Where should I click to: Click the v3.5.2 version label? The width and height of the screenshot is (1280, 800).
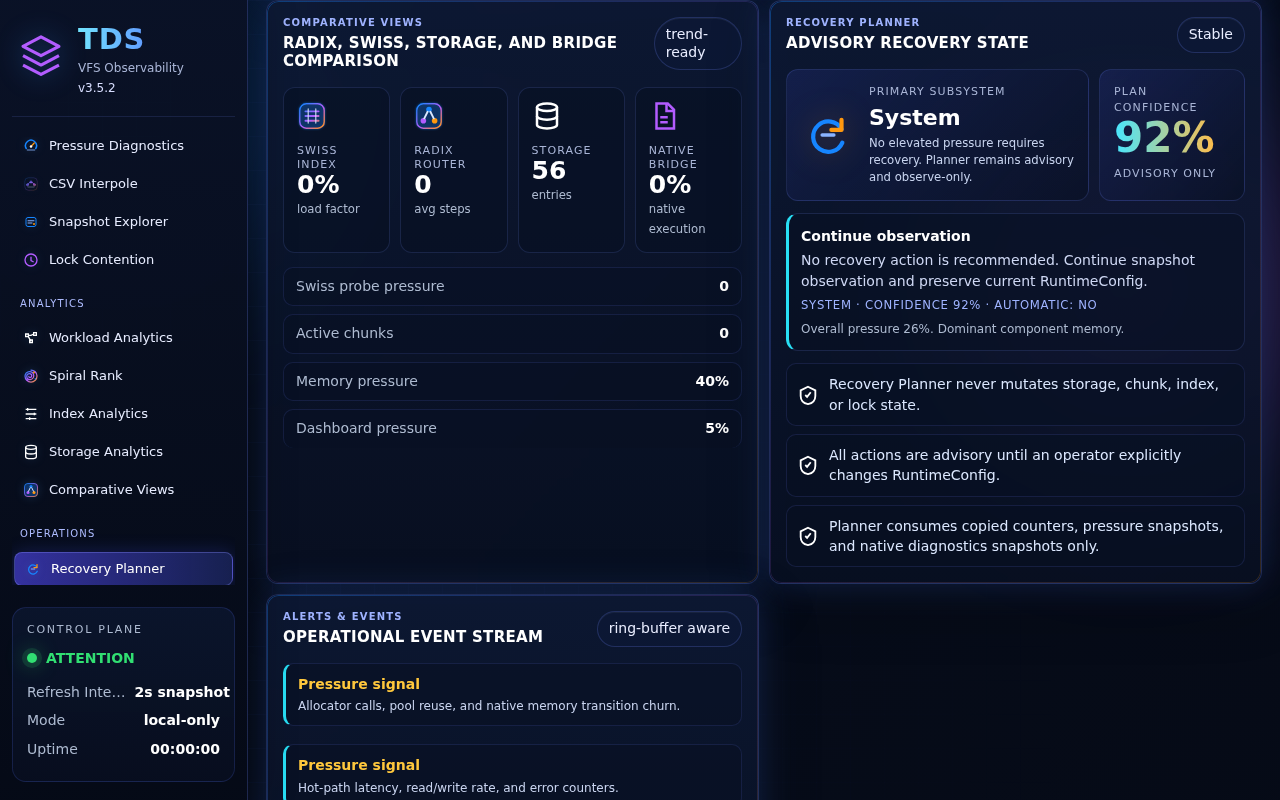point(97,88)
